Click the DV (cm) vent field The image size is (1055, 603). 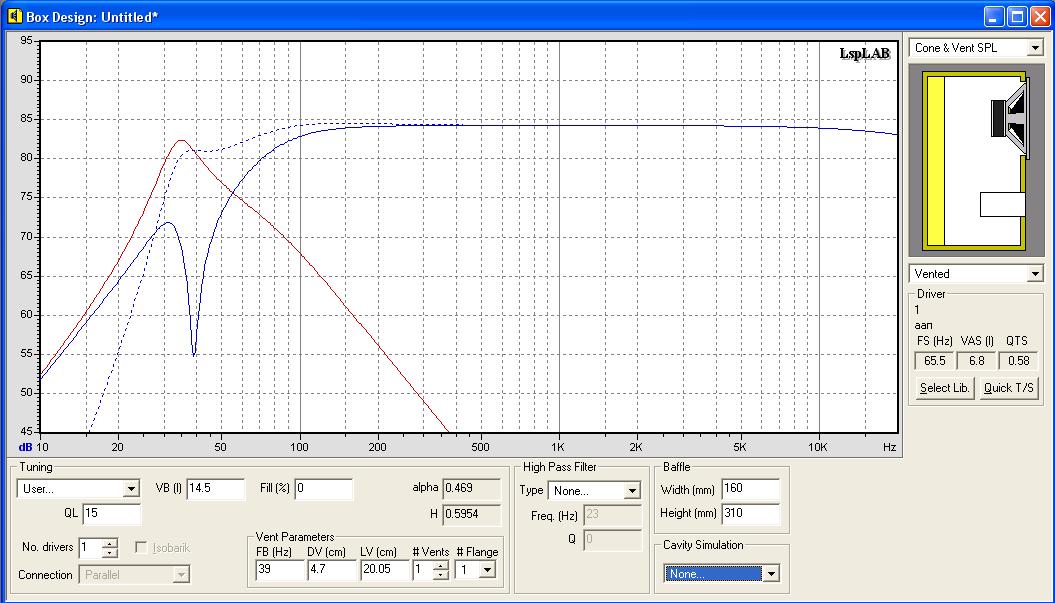click(x=332, y=570)
